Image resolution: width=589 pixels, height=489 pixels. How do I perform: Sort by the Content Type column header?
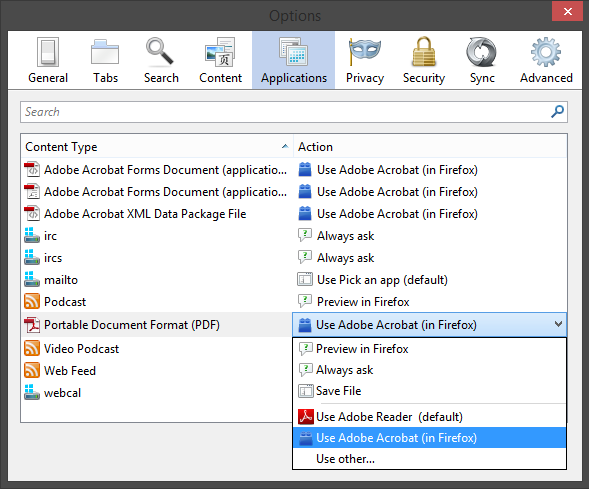[157, 146]
